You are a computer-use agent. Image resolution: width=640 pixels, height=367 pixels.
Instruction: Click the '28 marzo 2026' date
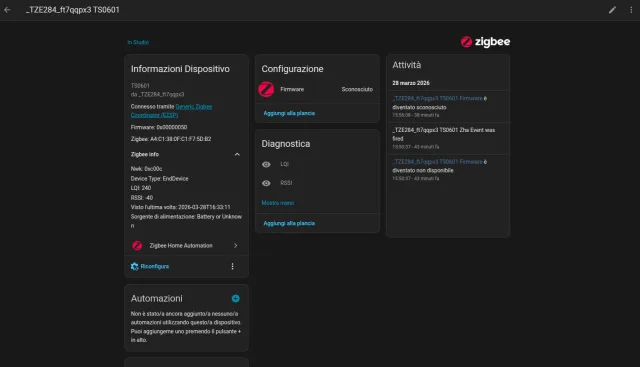coord(411,83)
